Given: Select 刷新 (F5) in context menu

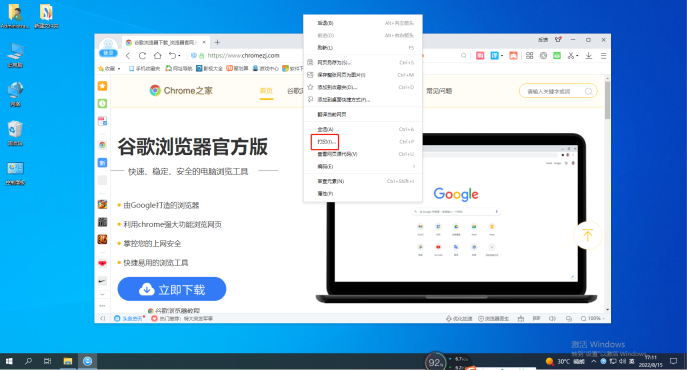Looking at the screenshot, I should (x=363, y=47).
